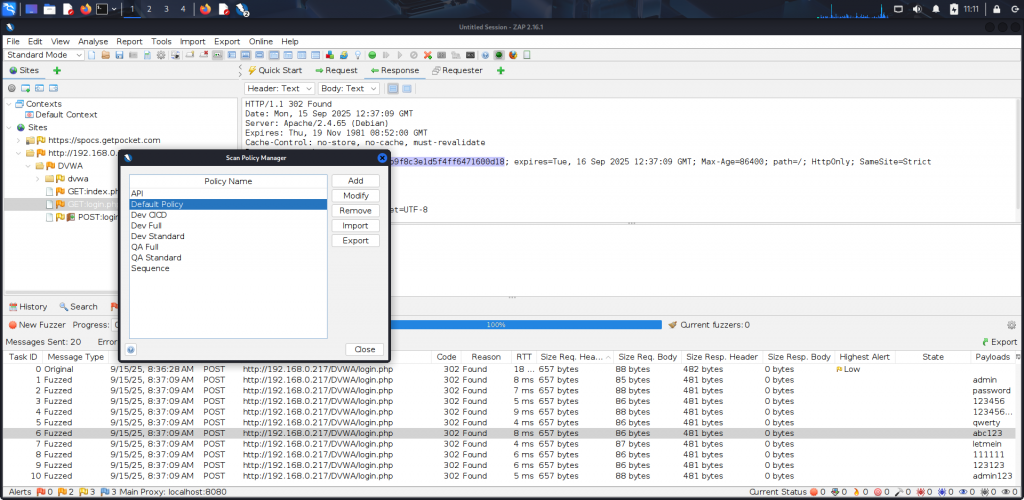Screen dimensions: 1024x500
Task: Click the ZAP taskbar window icon
Action: coord(242,9)
